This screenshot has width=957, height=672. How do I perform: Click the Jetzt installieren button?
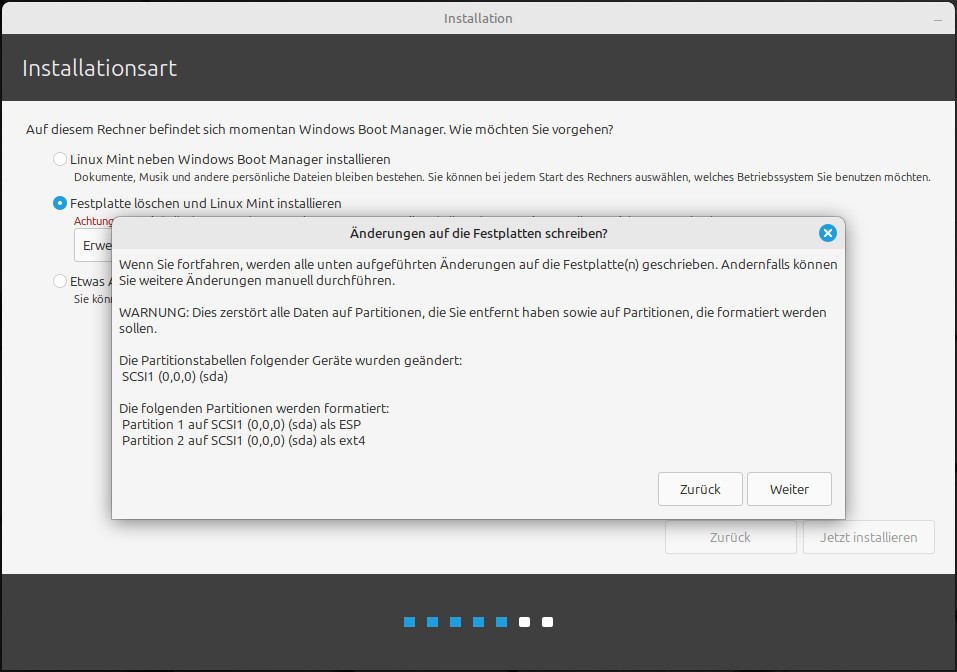coord(869,537)
